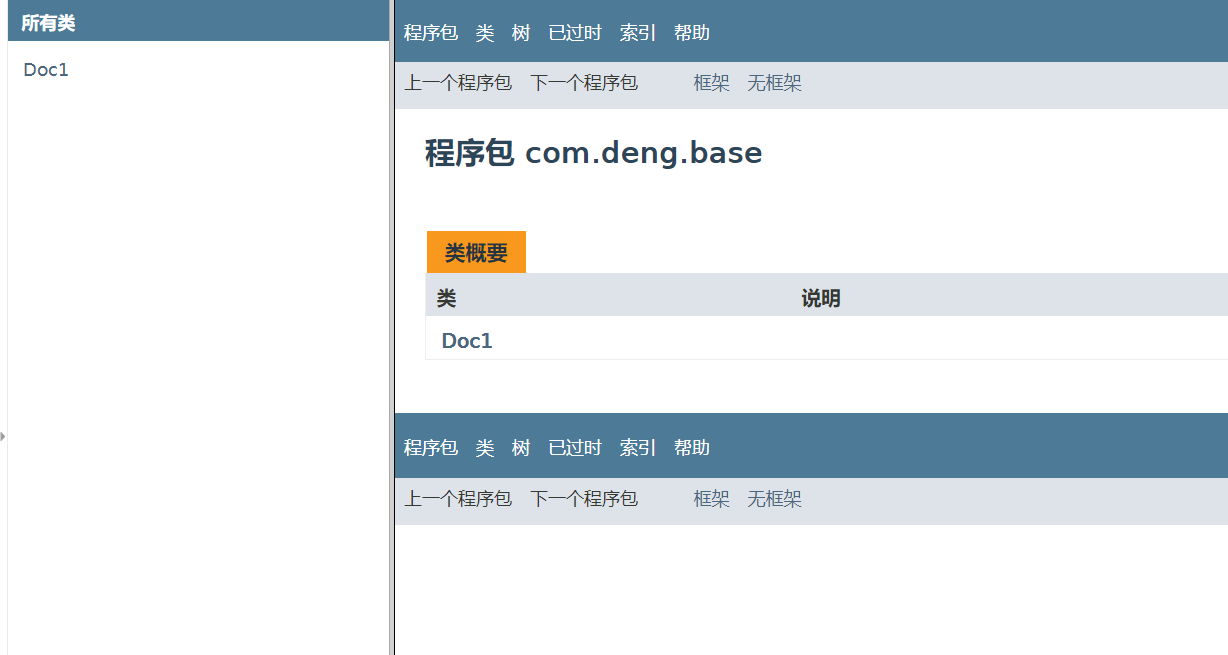This screenshot has width=1228, height=655.
Task: Click 上一个程序包 under the top navigation bar
Action: 458,83
